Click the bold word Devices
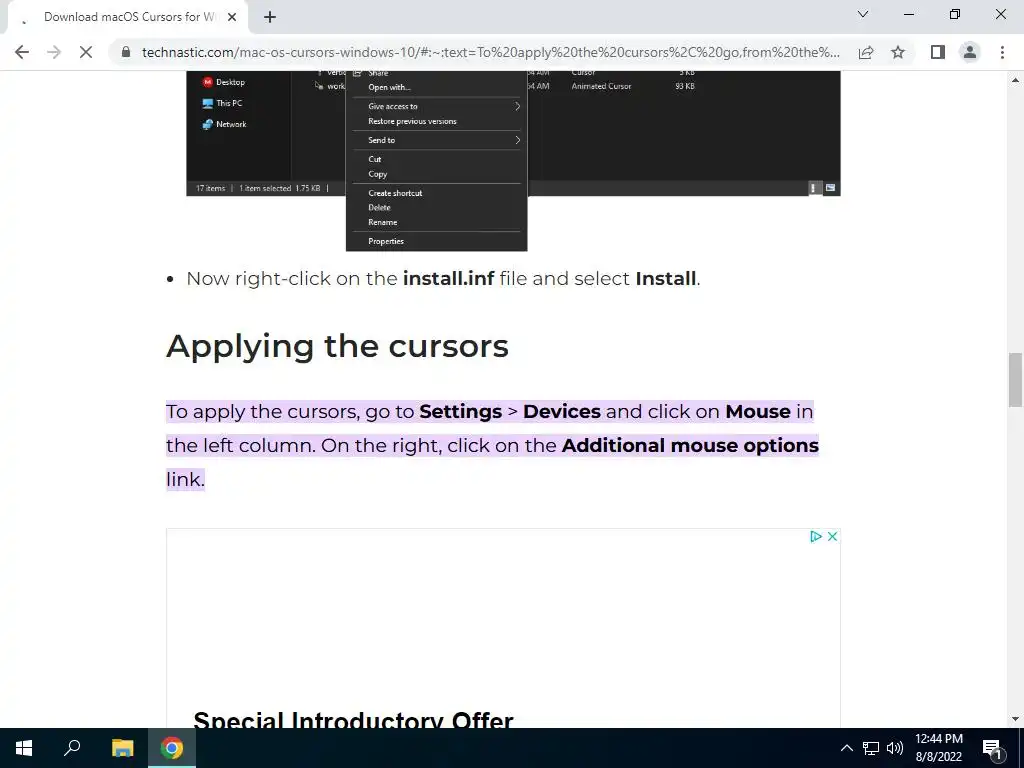The image size is (1024, 768). (x=562, y=411)
